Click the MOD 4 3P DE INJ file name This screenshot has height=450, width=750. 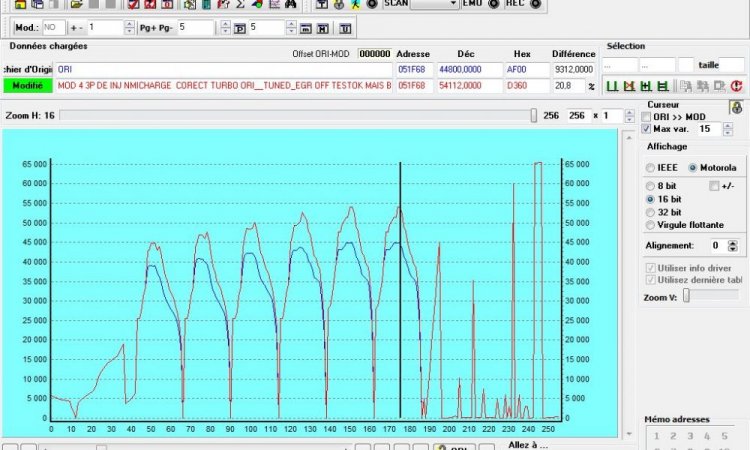223,86
